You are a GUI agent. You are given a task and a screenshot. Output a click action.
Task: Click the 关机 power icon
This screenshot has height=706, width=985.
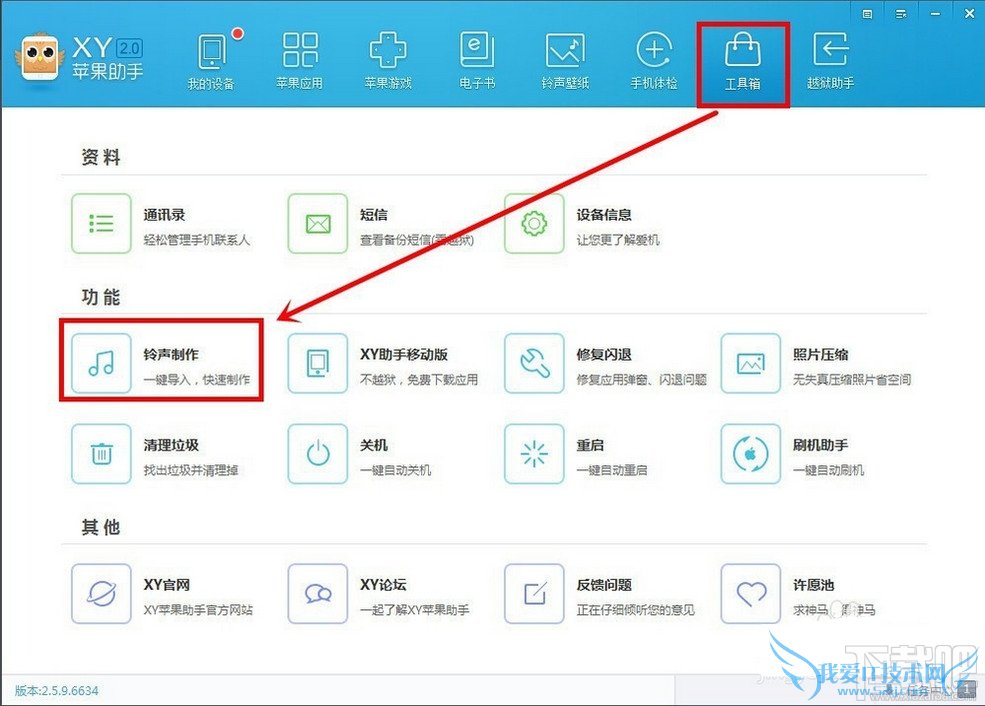tap(318, 453)
